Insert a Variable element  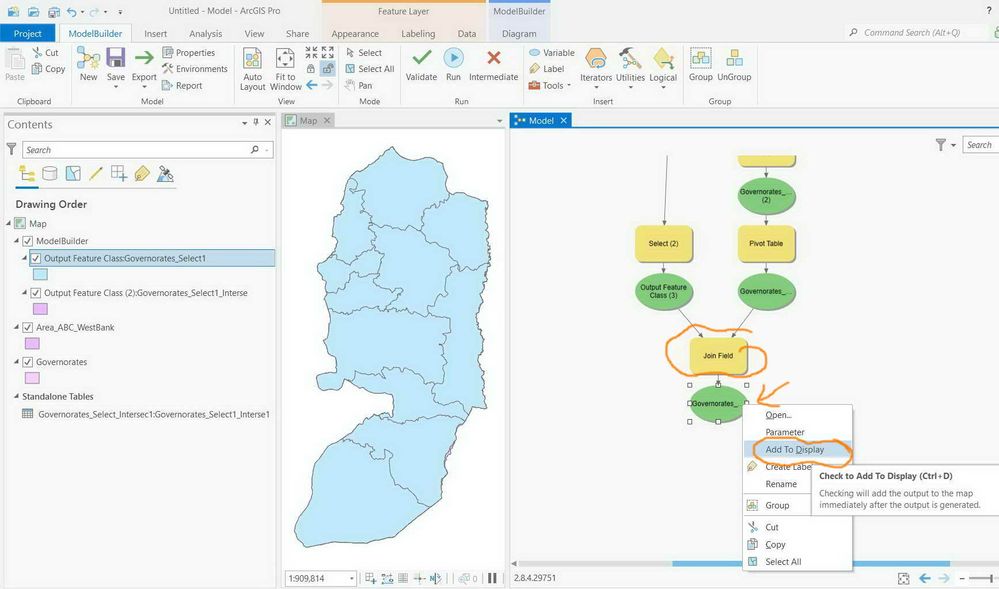point(552,53)
